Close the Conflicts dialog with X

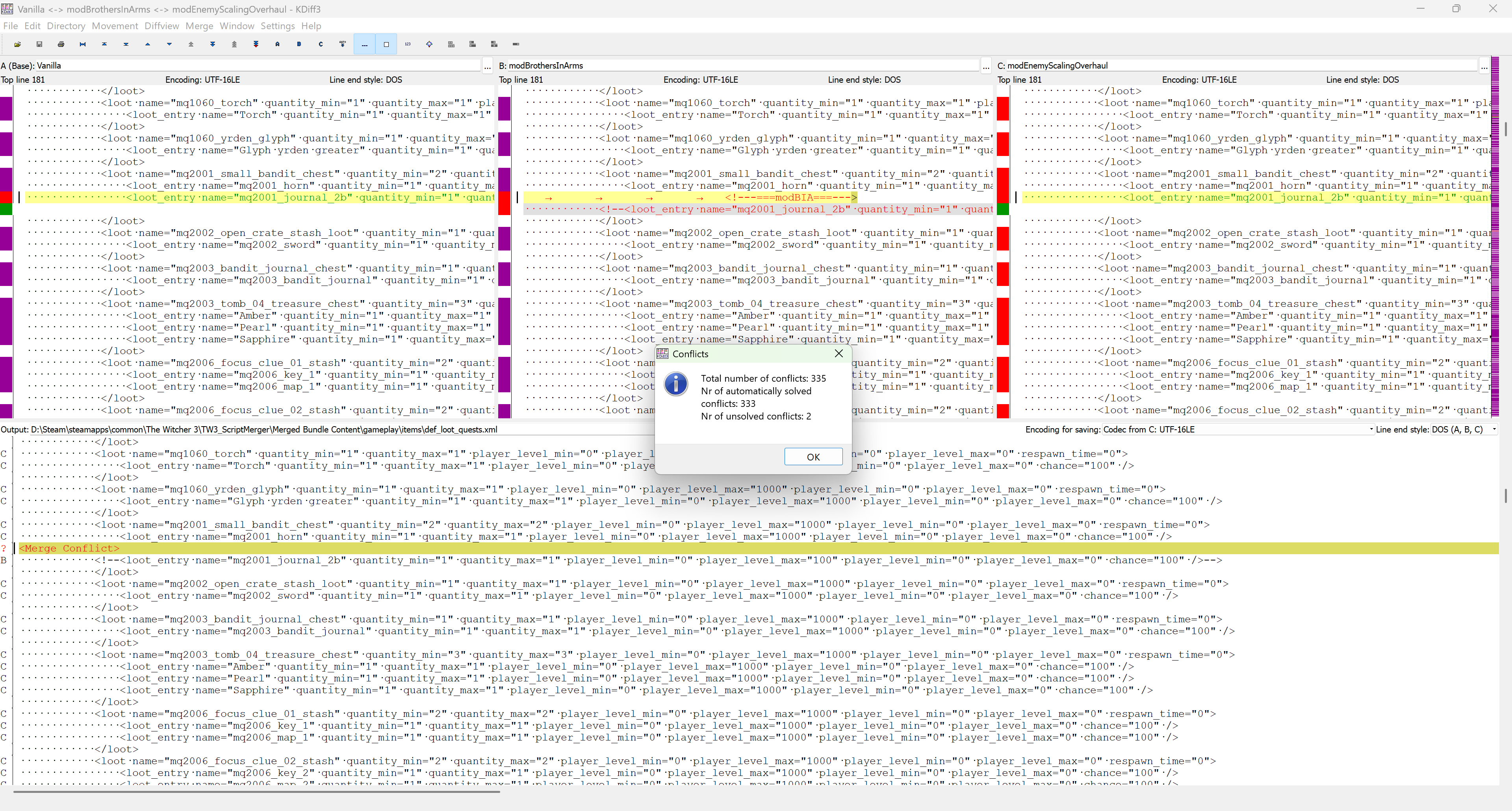pyautogui.click(x=839, y=353)
